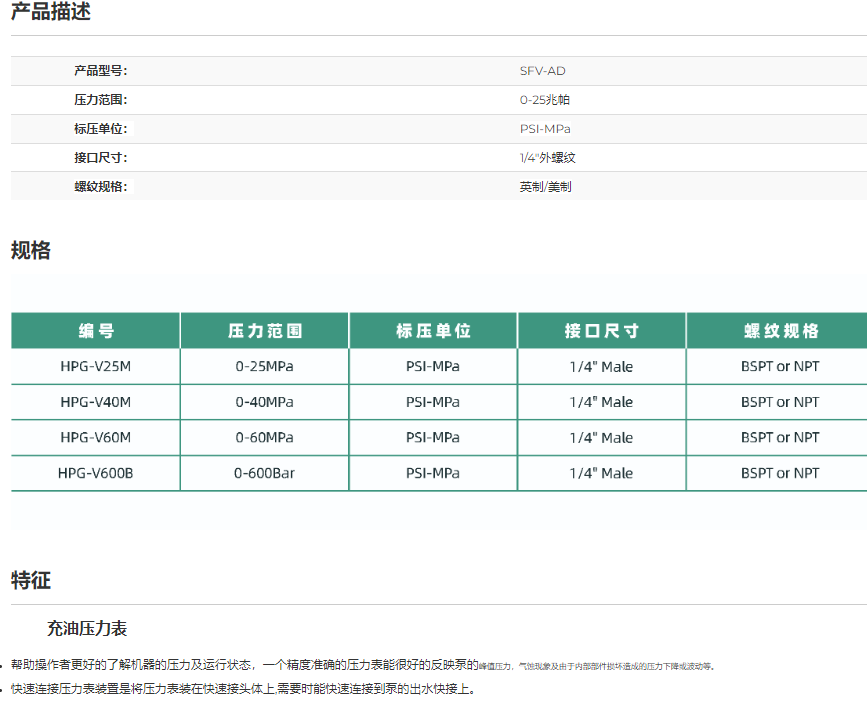The image size is (867, 706).
Task: Click the 特征 section heading
Action: (31, 581)
